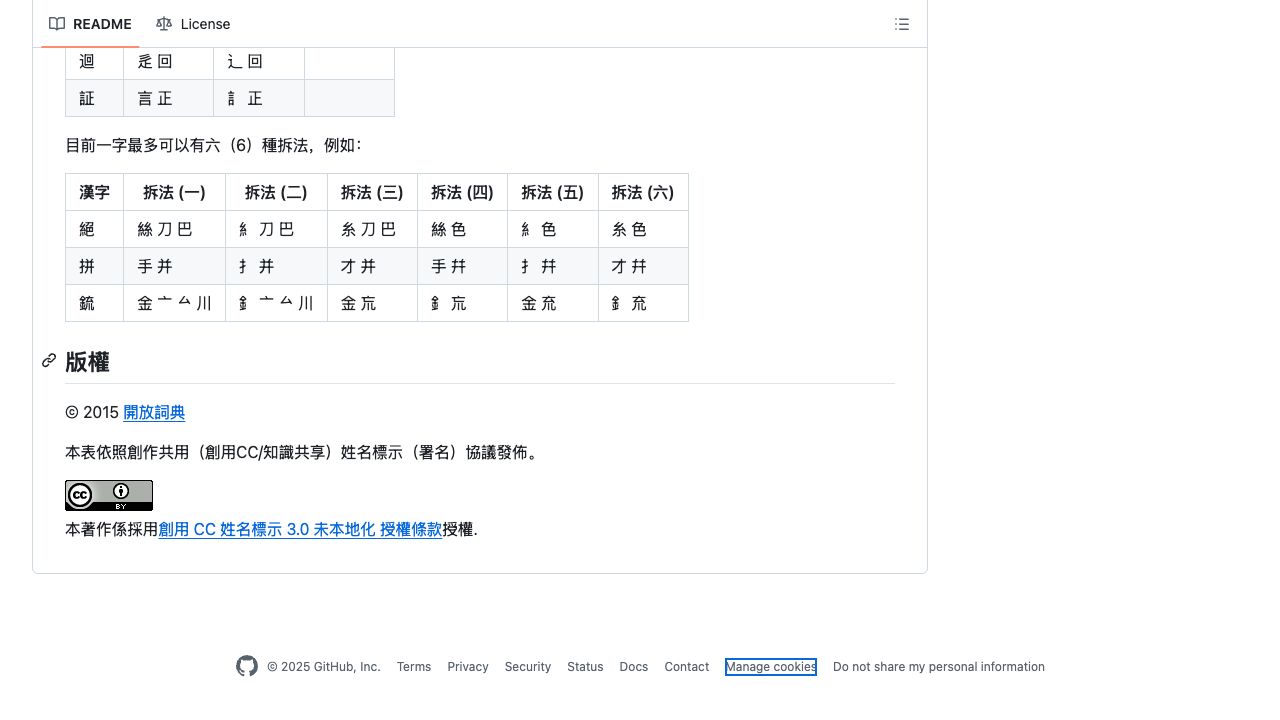The width and height of the screenshot is (1280, 720).
Task: Open the 開放詞典 link
Action: (154, 412)
